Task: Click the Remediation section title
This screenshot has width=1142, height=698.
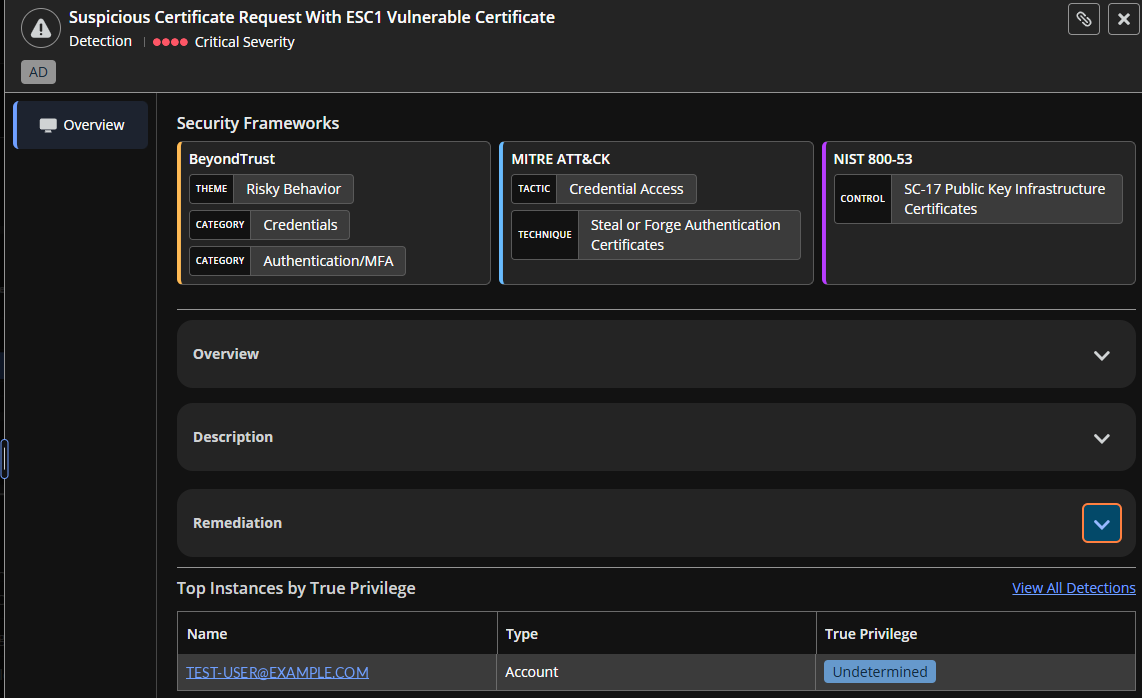Action: click(237, 523)
